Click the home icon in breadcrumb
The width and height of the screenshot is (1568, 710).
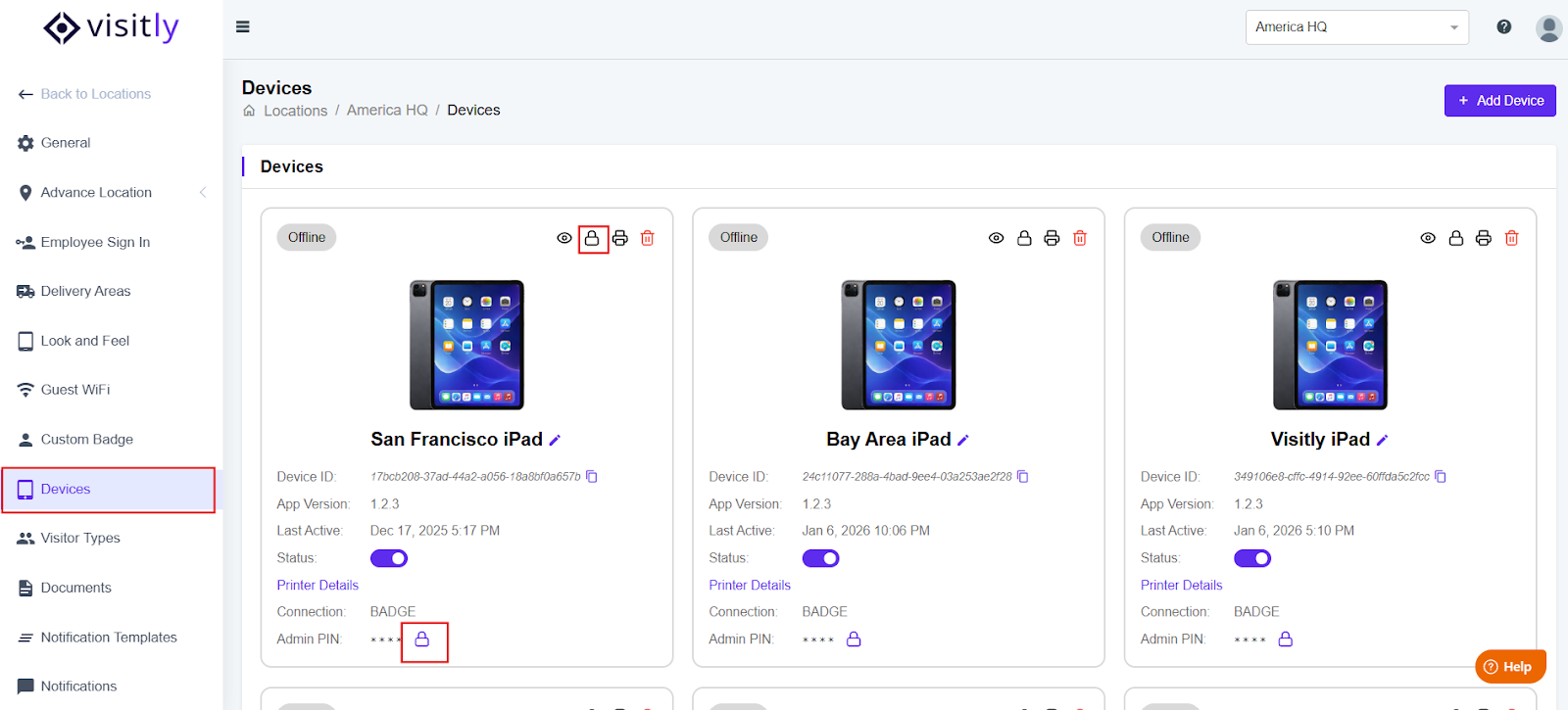tap(249, 111)
